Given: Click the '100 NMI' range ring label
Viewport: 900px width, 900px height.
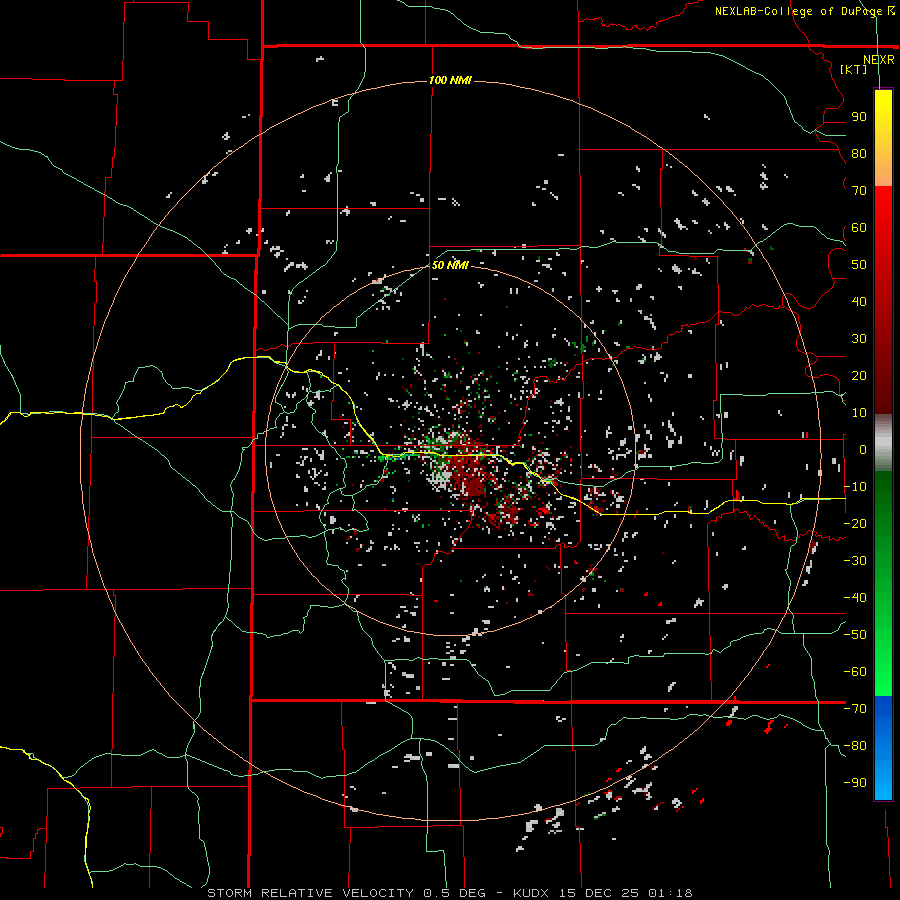Looking at the screenshot, I should tap(451, 80).
